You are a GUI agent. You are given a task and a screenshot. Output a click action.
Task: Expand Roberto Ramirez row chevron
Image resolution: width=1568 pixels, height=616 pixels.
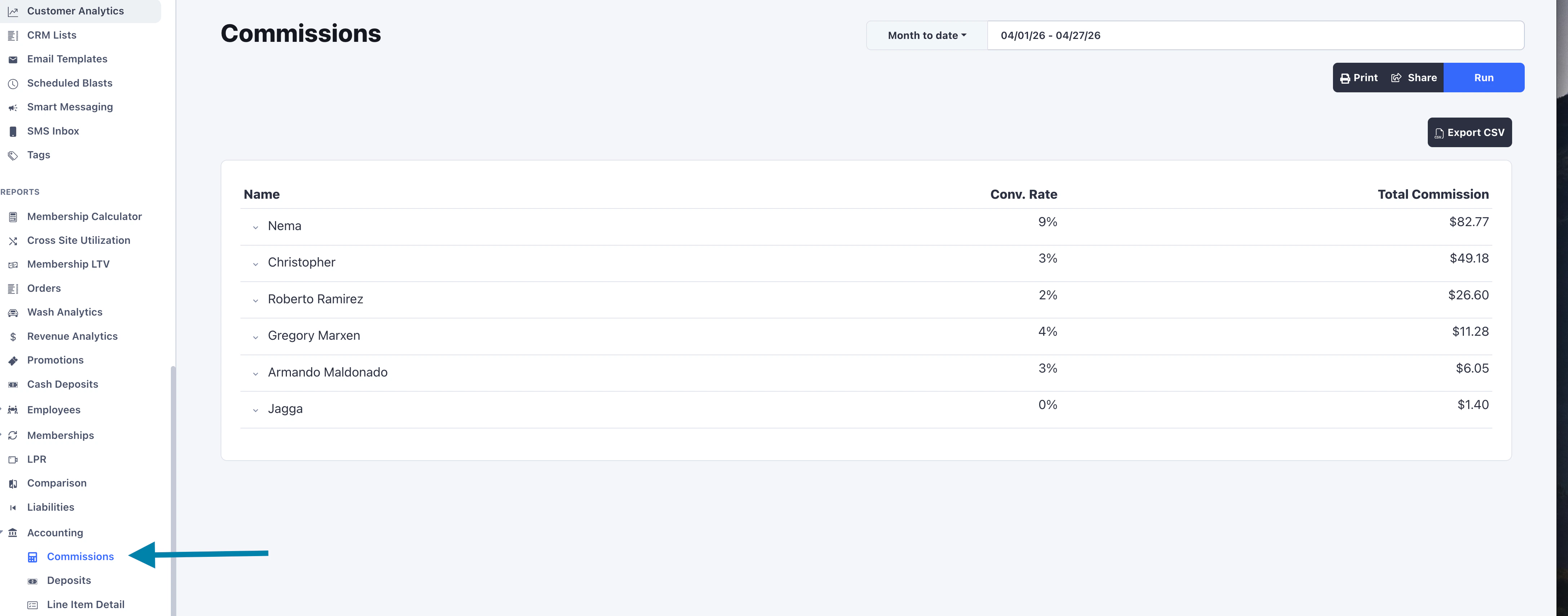click(256, 300)
